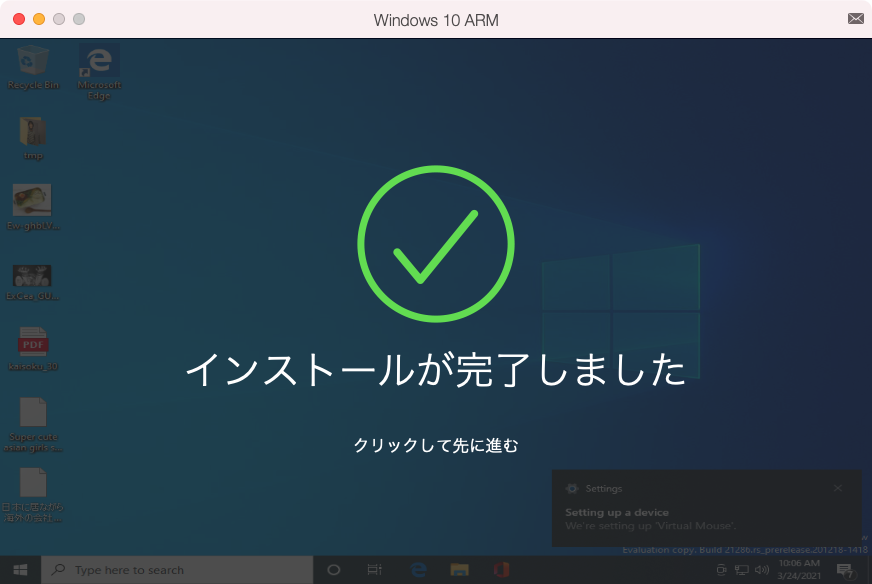Viewport: 872px width, 584px height.
Task: Open Task View on the taskbar
Action: click(375, 570)
